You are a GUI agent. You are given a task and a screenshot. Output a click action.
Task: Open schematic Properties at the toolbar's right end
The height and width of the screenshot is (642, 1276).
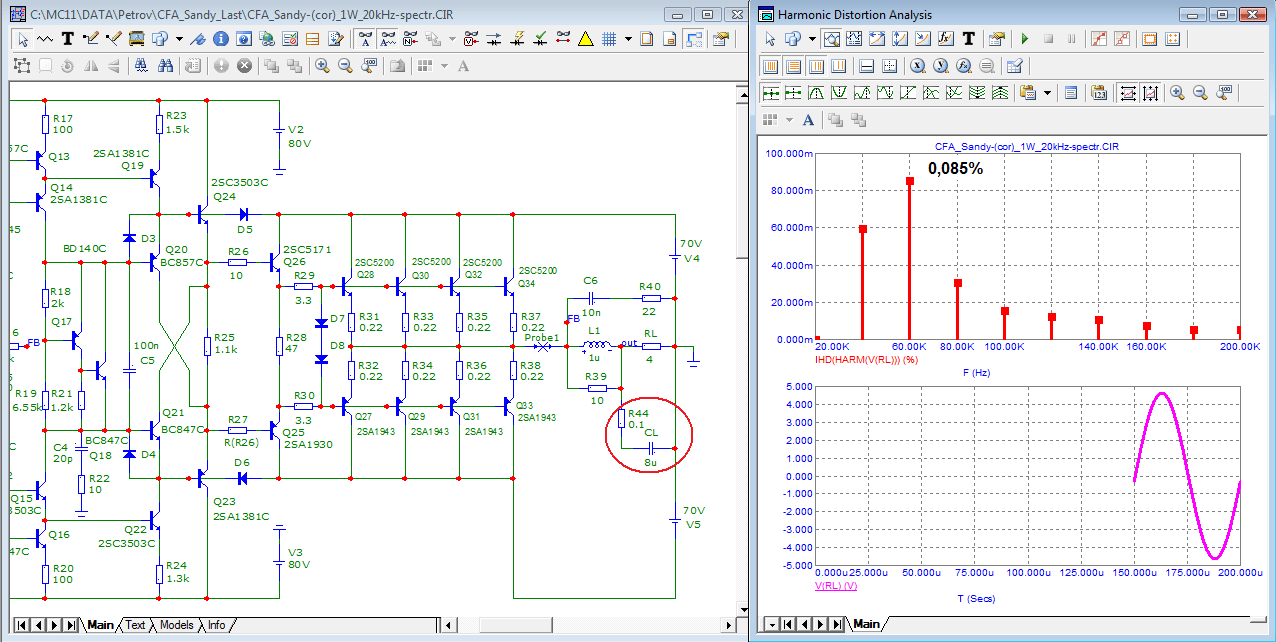[721, 39]
